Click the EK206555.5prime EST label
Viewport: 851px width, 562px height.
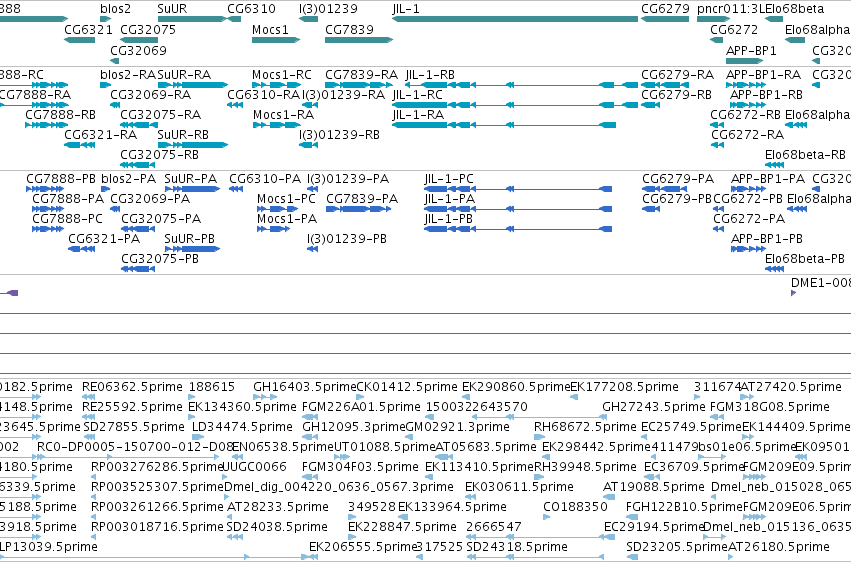coord(363,547)
